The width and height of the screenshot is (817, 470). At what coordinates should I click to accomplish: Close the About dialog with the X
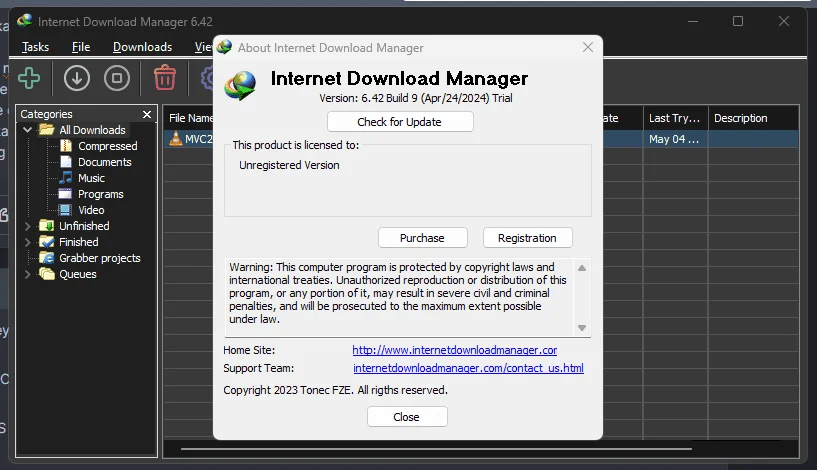tap(588, 47)
